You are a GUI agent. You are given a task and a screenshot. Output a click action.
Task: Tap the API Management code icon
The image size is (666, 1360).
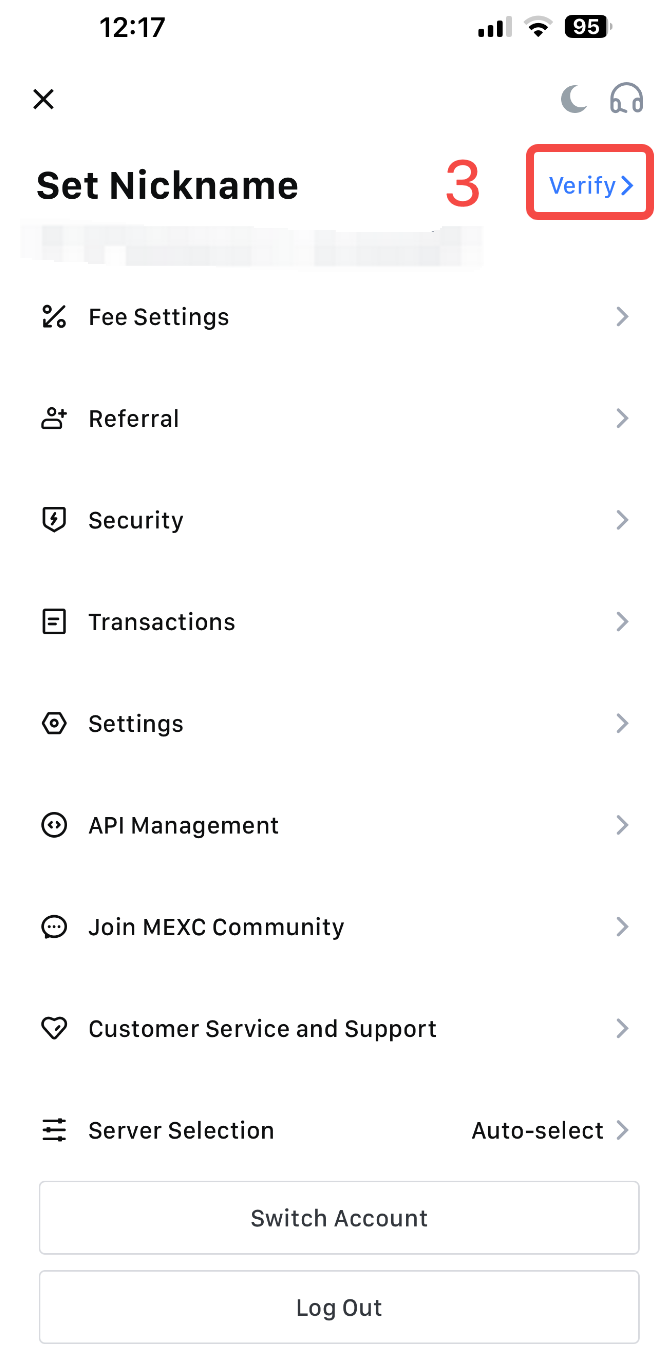pyautogui.click(x=54, y=825)
